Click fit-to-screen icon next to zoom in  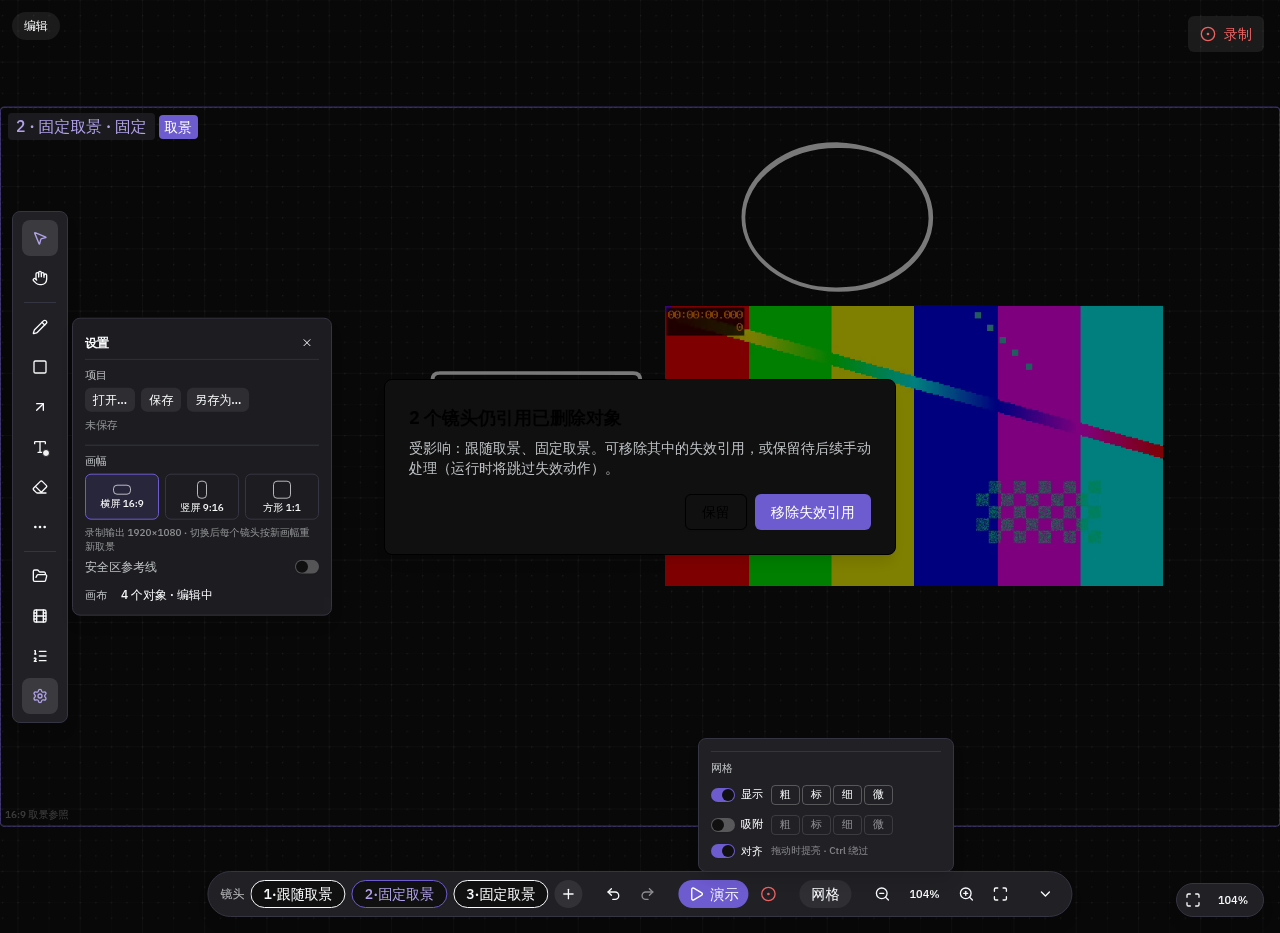click(x=1000, y=894)
